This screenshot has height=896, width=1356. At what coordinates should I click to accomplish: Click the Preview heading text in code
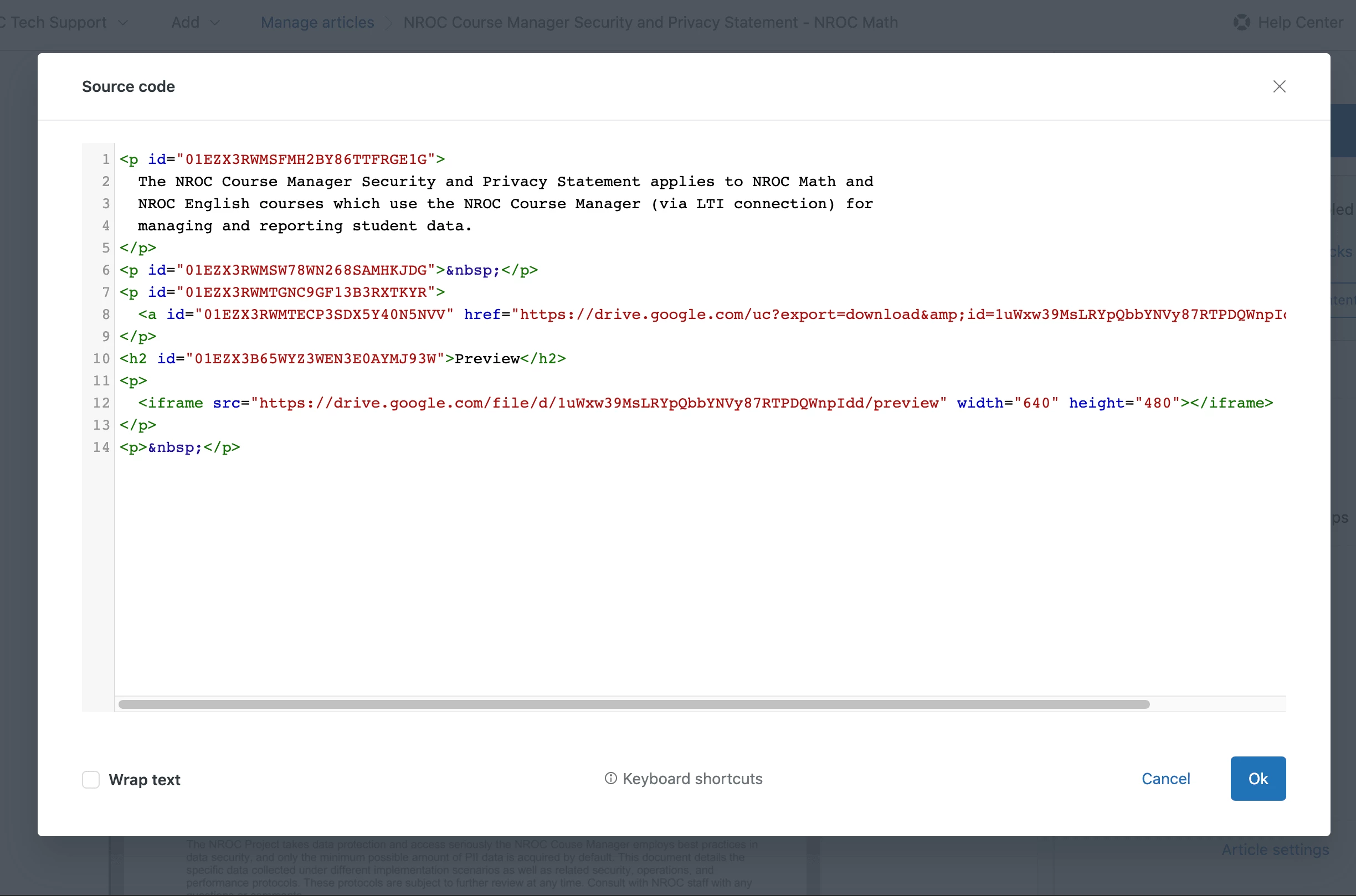pos(487,359)
